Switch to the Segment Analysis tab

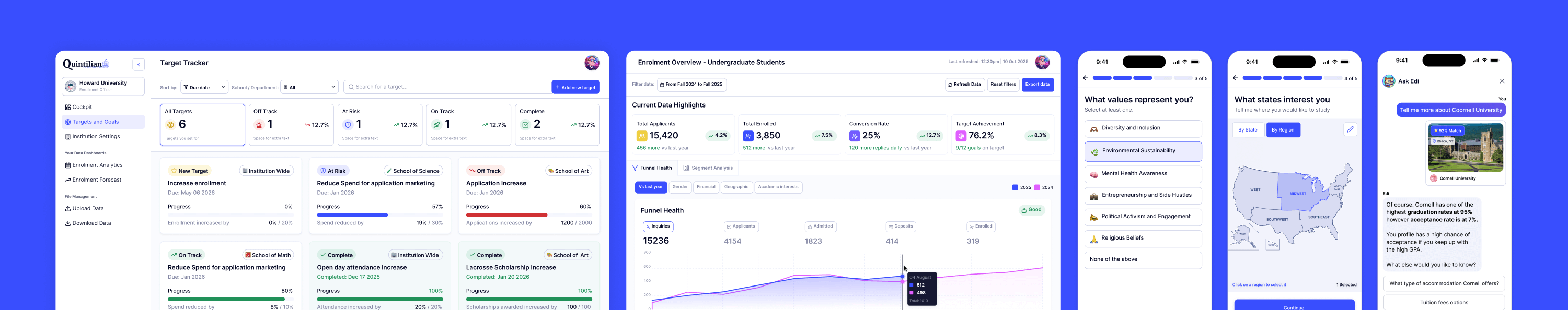point(708,168)
